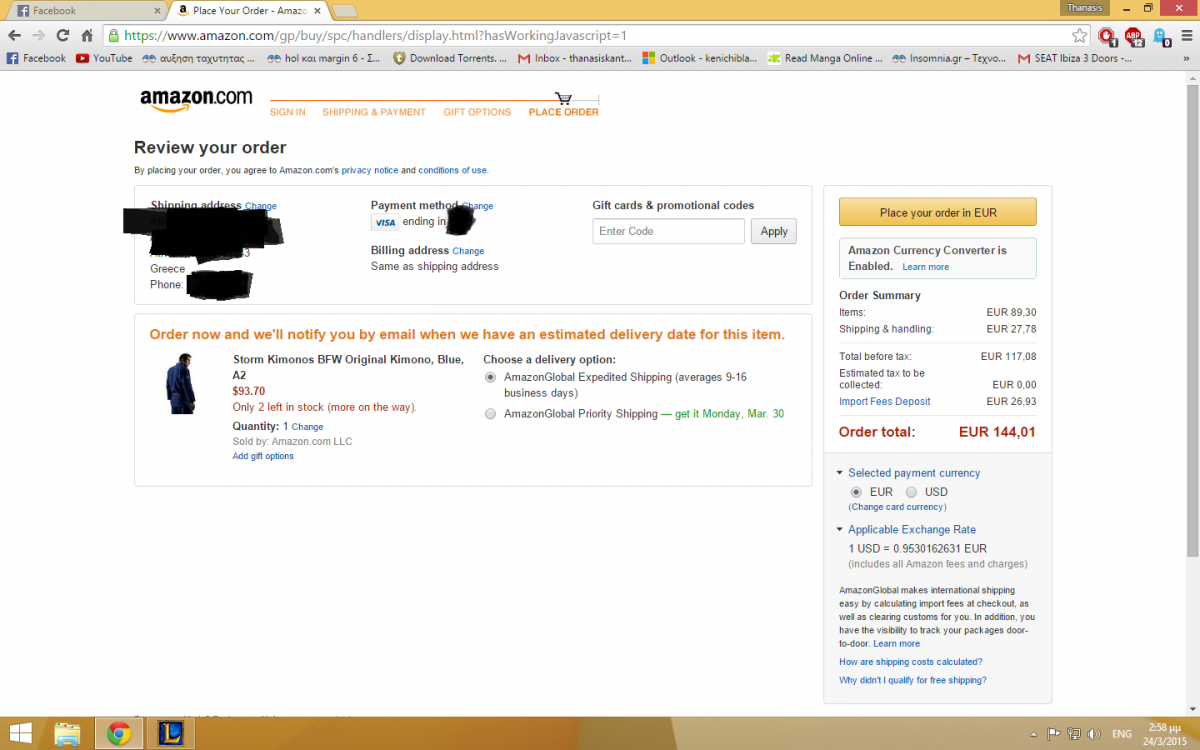The width and height of the screenshot is (1200, 750).
Task: Switch to the Facebook browser tab
Action: click(x=84, y=10)
